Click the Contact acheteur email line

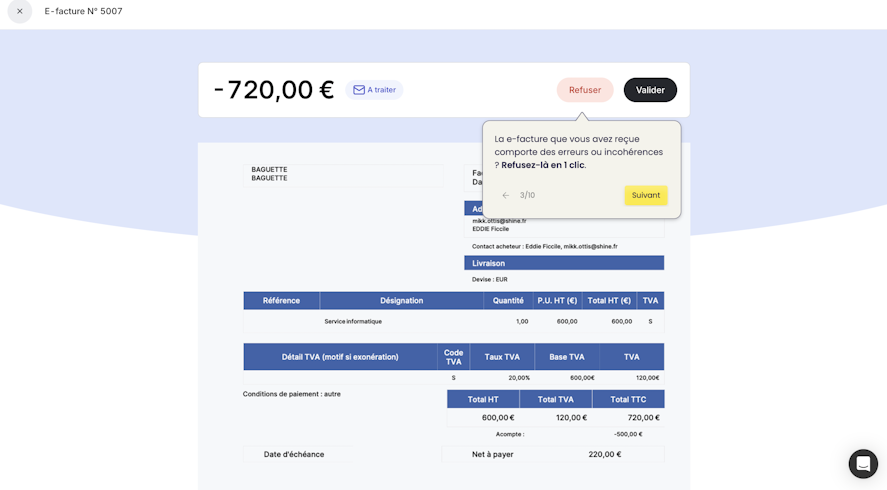tap(545, 247)
